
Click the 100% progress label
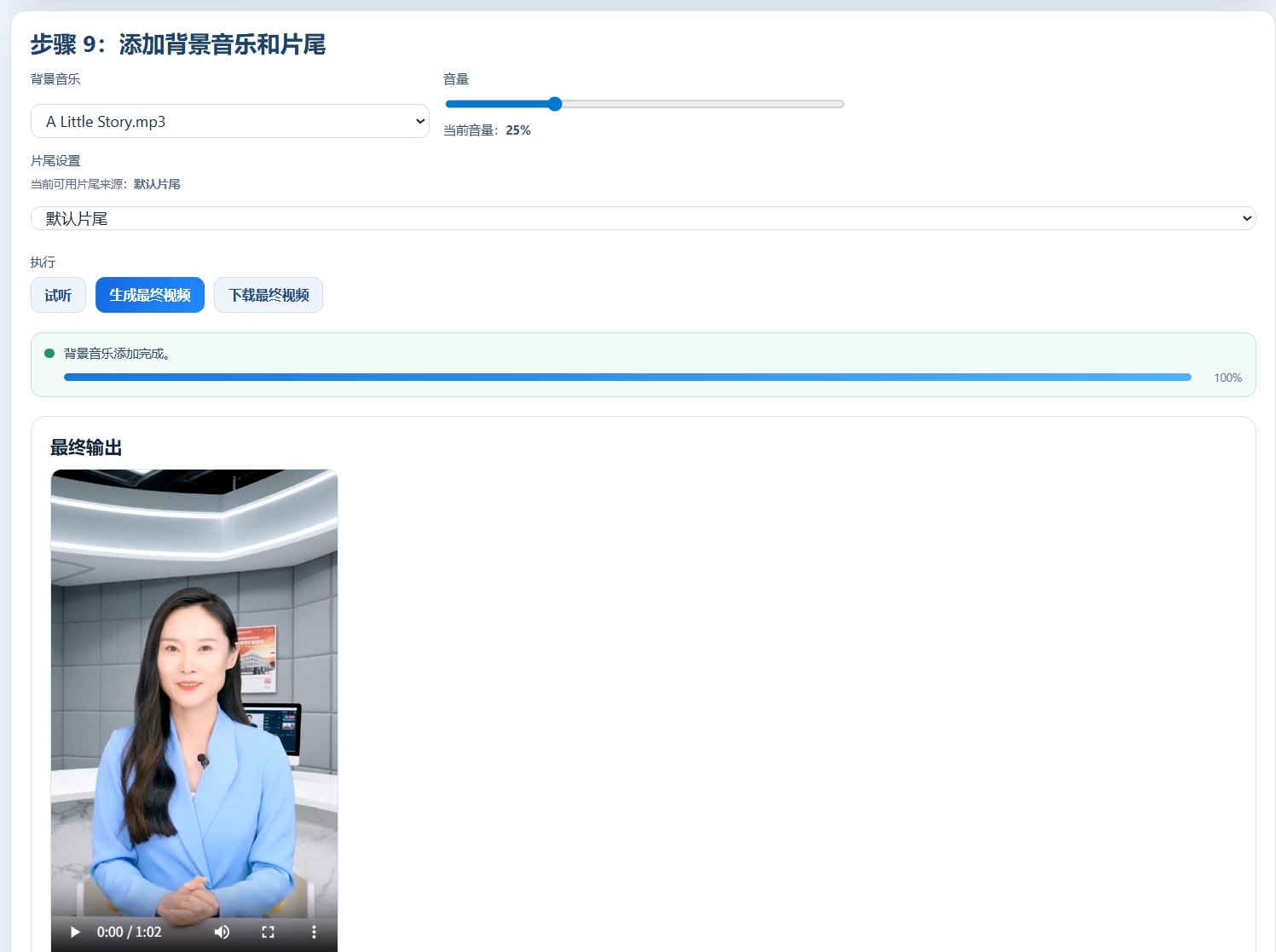[x=1227, y=378]
